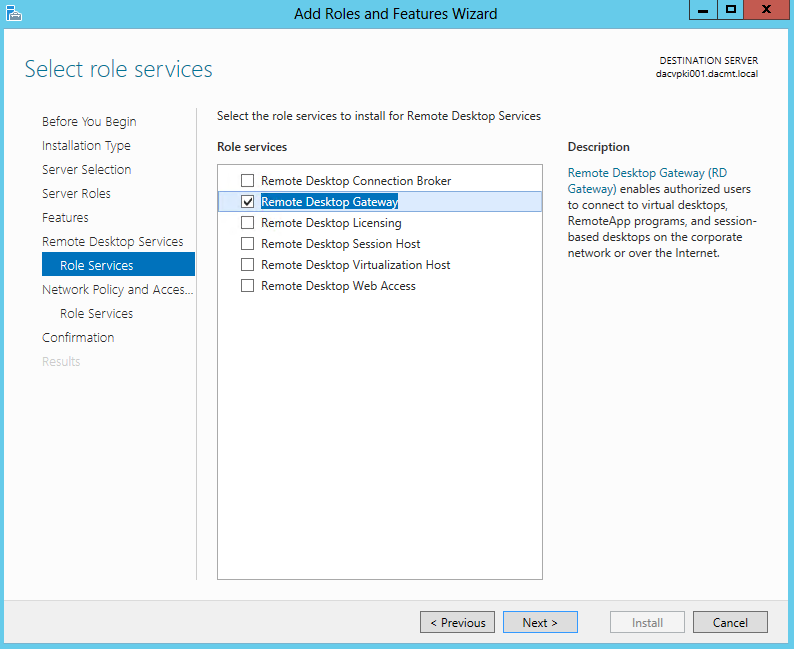Open the Installation Type step
Viewport: 794px width, 649px height.
pyautogui.click(x=86, y=146)
